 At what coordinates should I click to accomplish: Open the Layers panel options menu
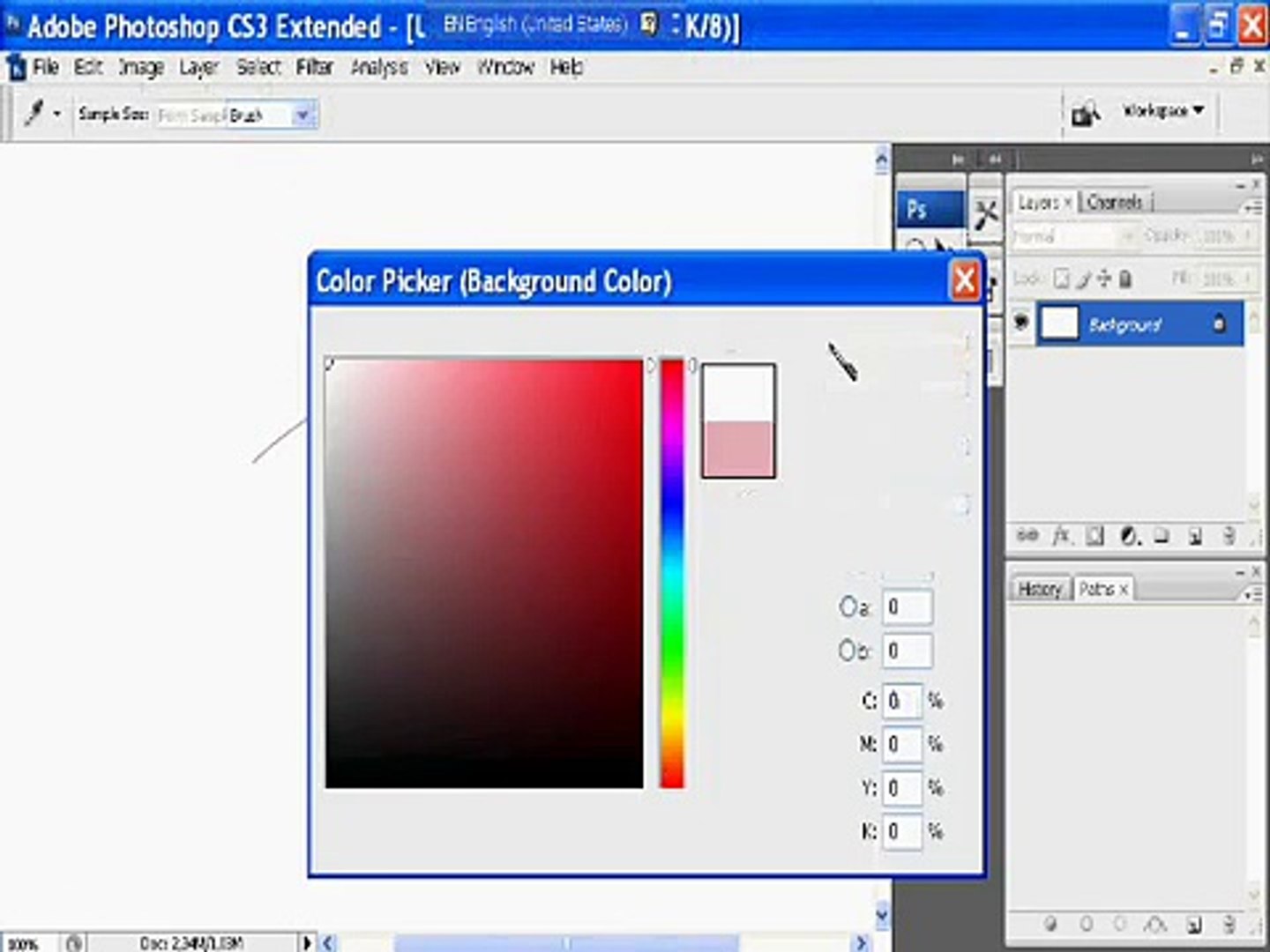click(1251, 208)
